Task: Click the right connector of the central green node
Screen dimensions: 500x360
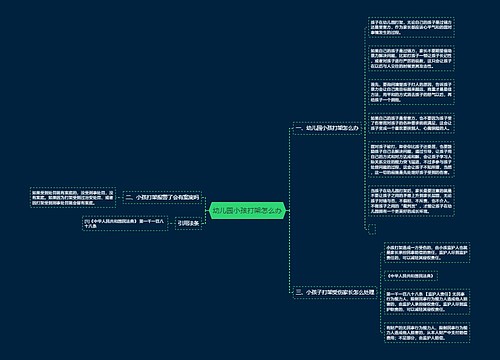Action: (x=287, y=211)
